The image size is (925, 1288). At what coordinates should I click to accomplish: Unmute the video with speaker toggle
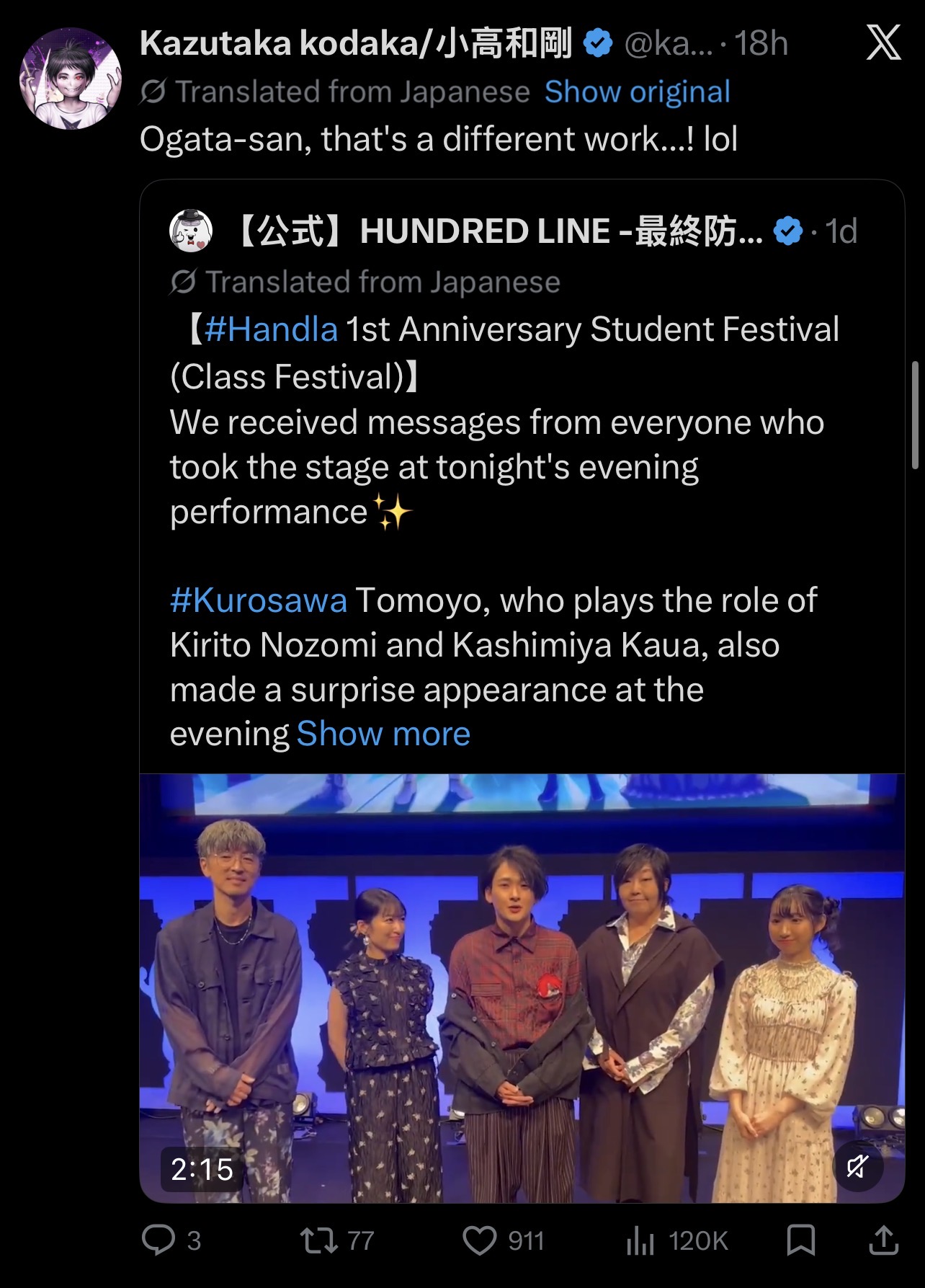[857, 1166]
